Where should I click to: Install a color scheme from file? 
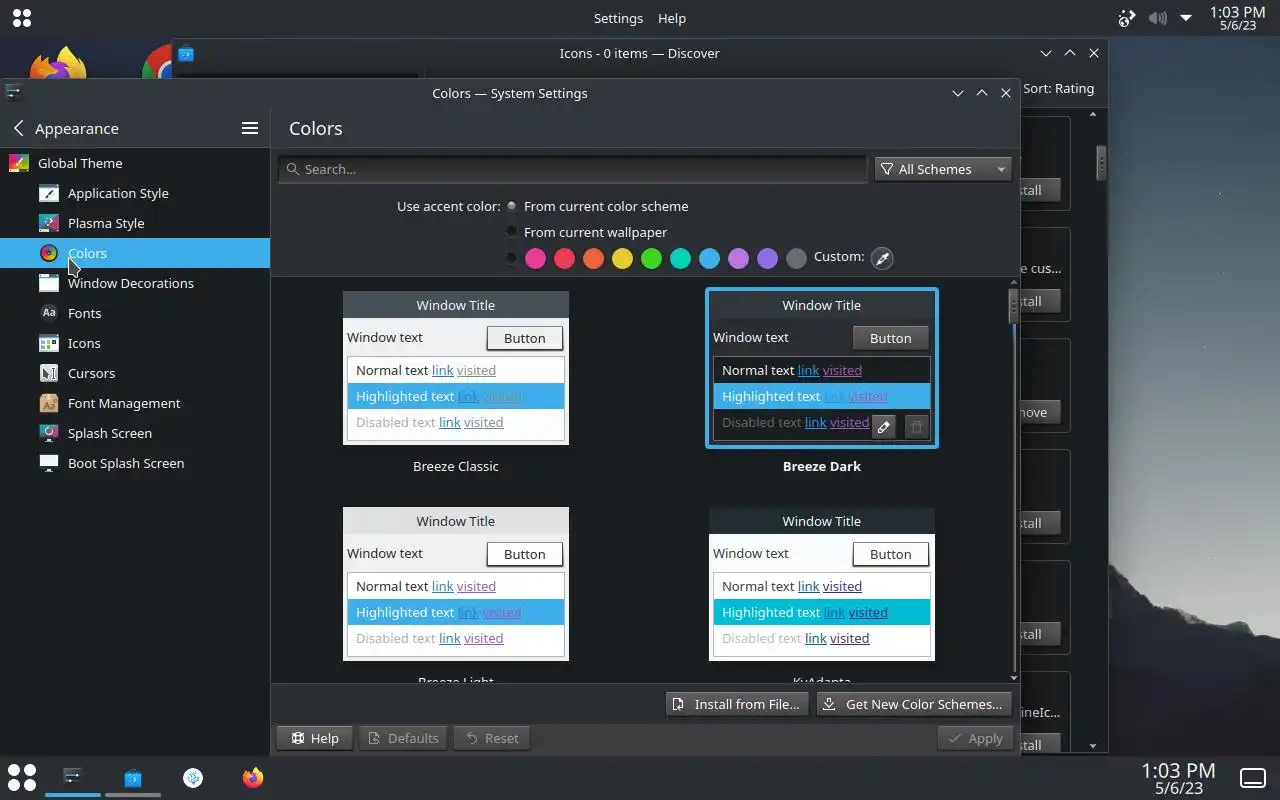pyautogui.click(x=737, y=704)
